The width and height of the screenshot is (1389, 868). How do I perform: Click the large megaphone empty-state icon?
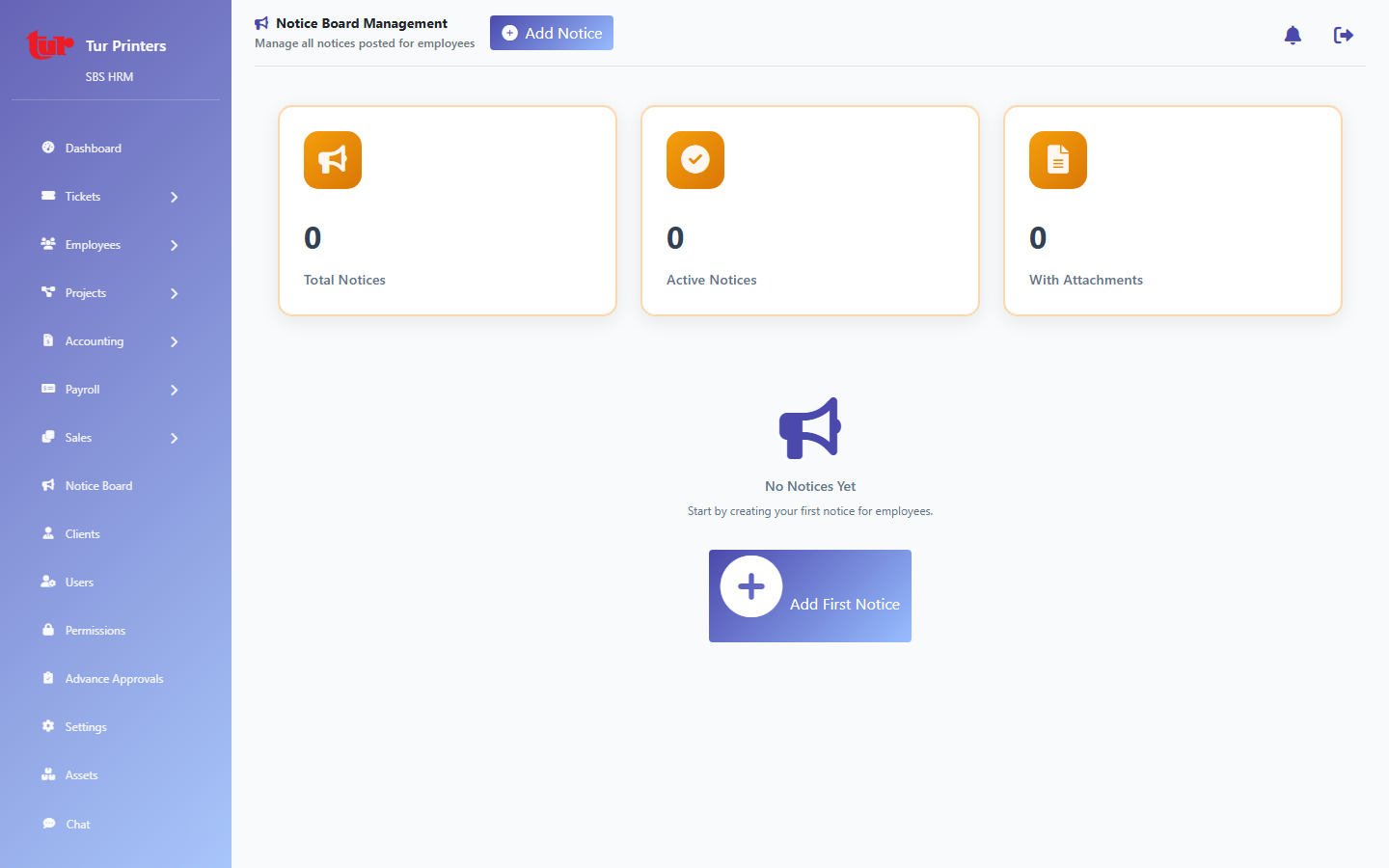pyautogui.click(x=810, y=428)
